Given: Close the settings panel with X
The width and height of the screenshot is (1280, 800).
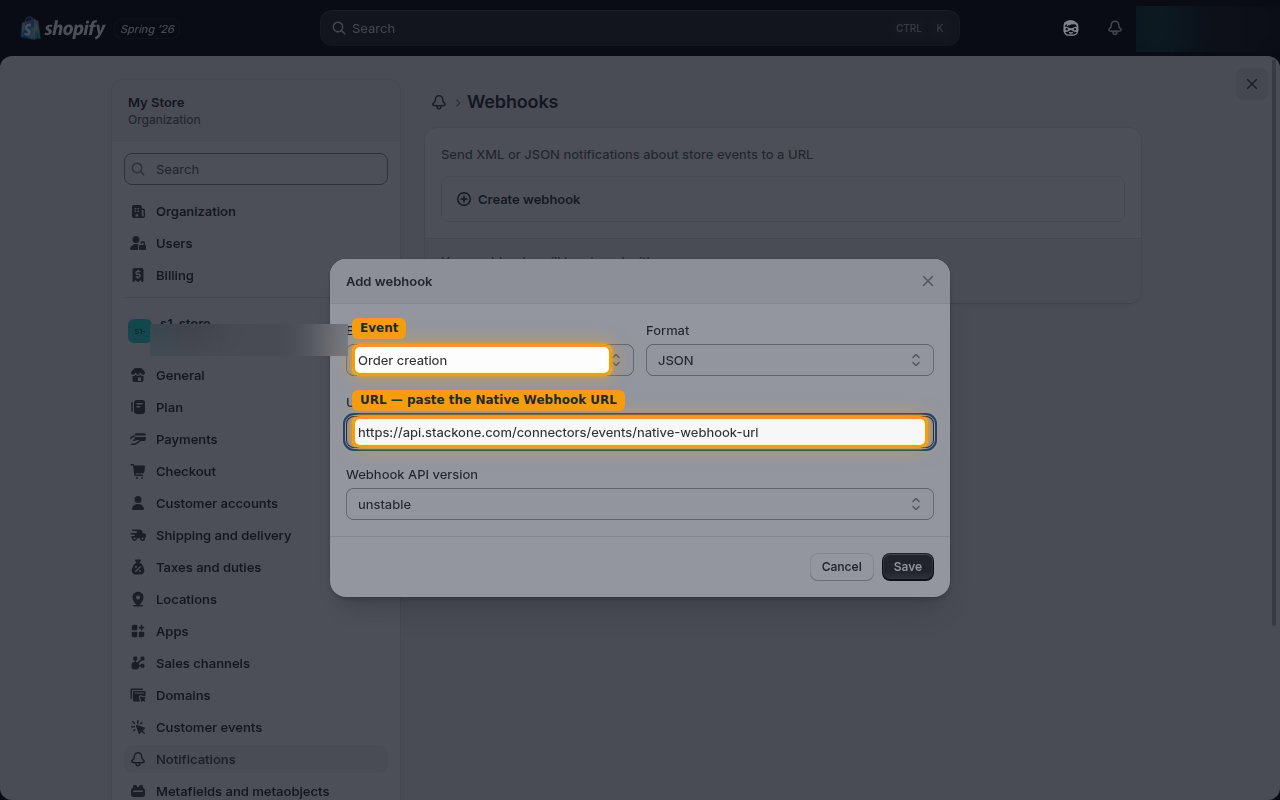Looking at the screenshot, I should pyautogui.click(x=1252, y=84).
